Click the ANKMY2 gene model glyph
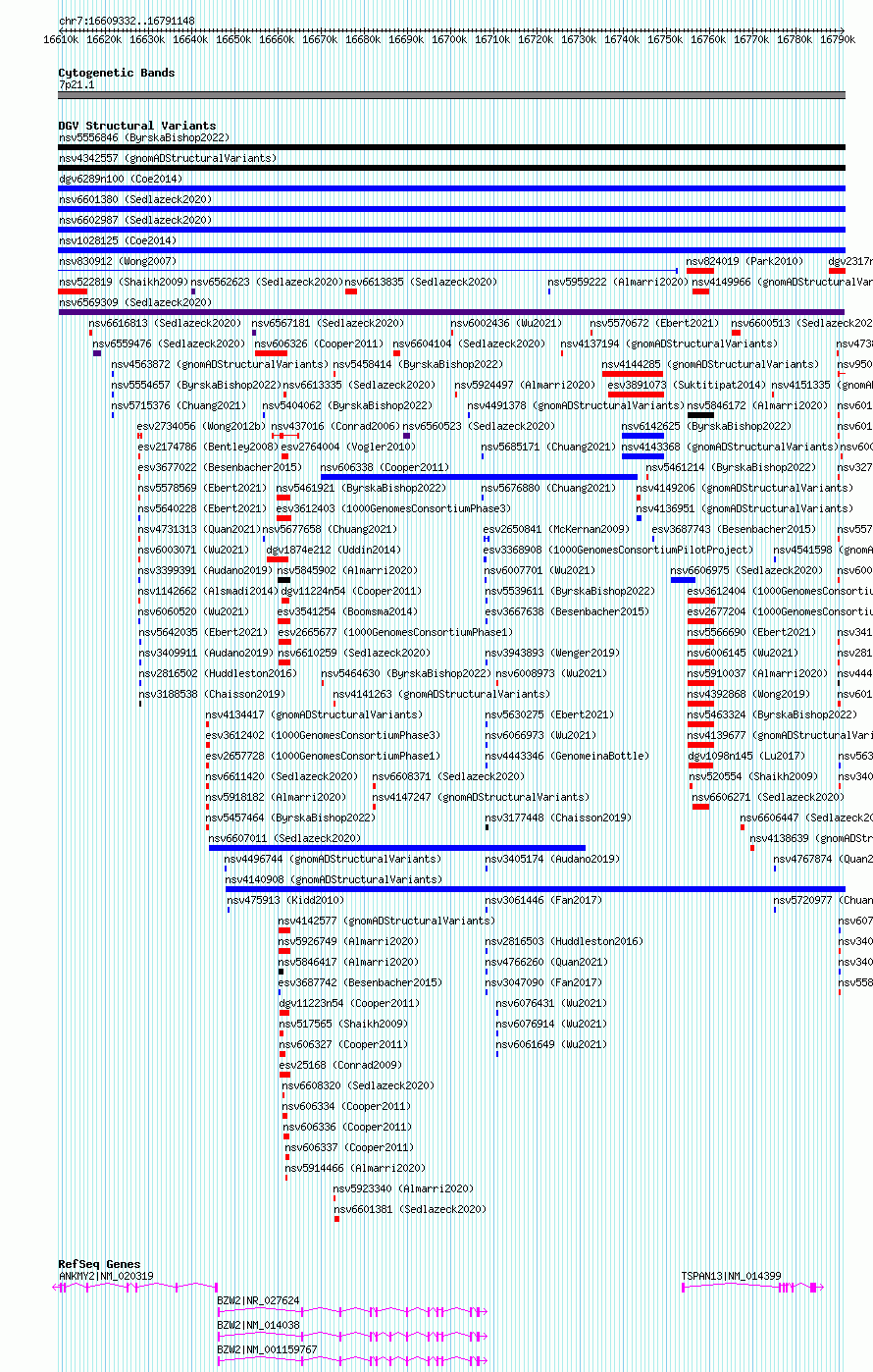Viewport: 873px width, 1372px height. [135, 1287]
